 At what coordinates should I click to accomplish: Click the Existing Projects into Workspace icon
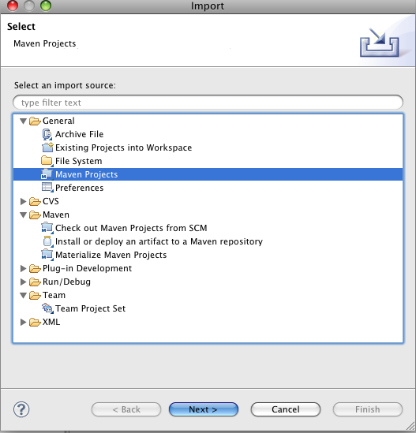click(47, 147)
